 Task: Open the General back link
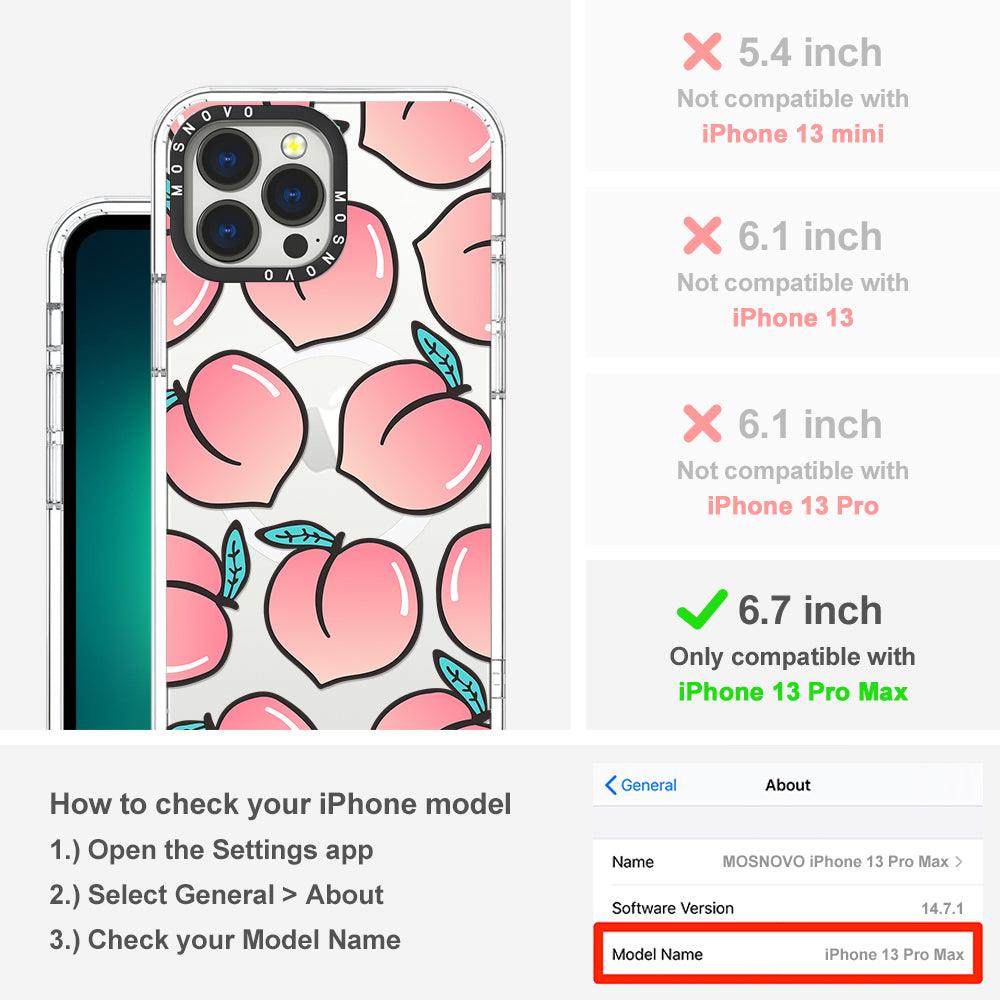[x=641, y=785]
